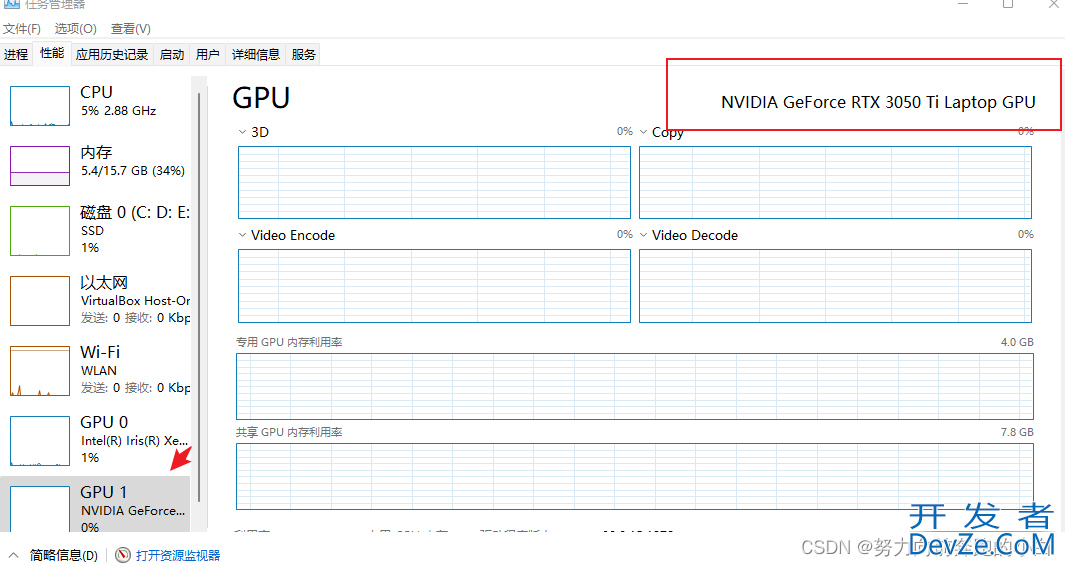This screenshot has width=1065, height=566.
Task: Click the resource monitor icon at bottom
Action: 123,555
